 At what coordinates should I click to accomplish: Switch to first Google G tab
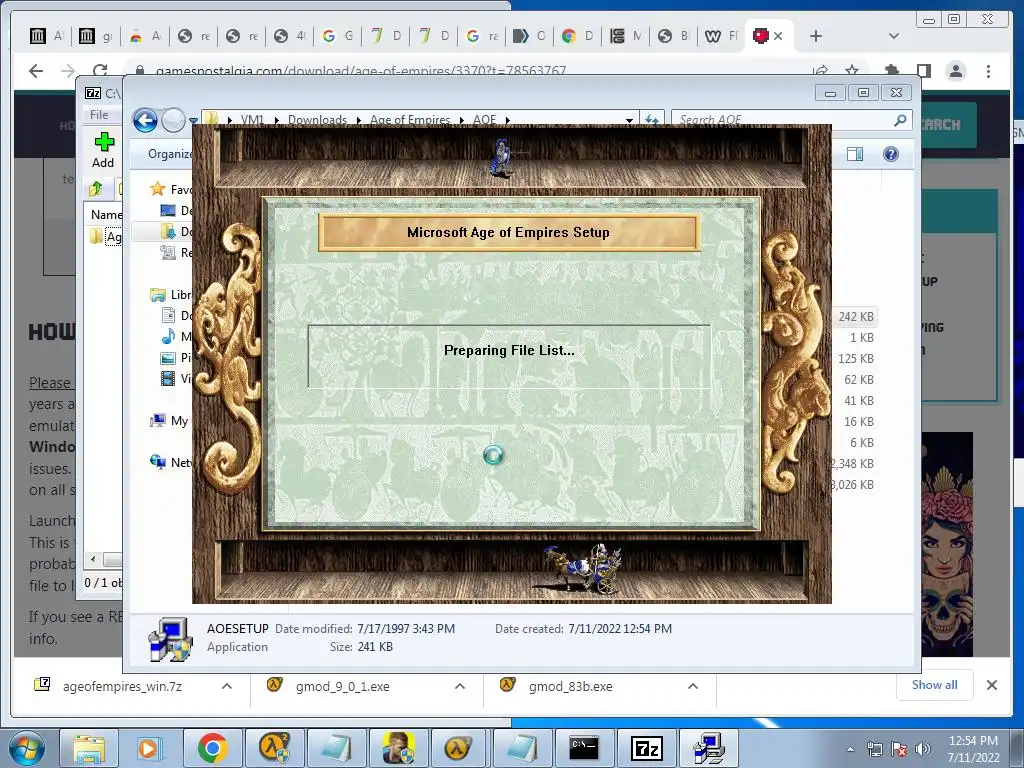pyautogui.click(x=338, y=36)
